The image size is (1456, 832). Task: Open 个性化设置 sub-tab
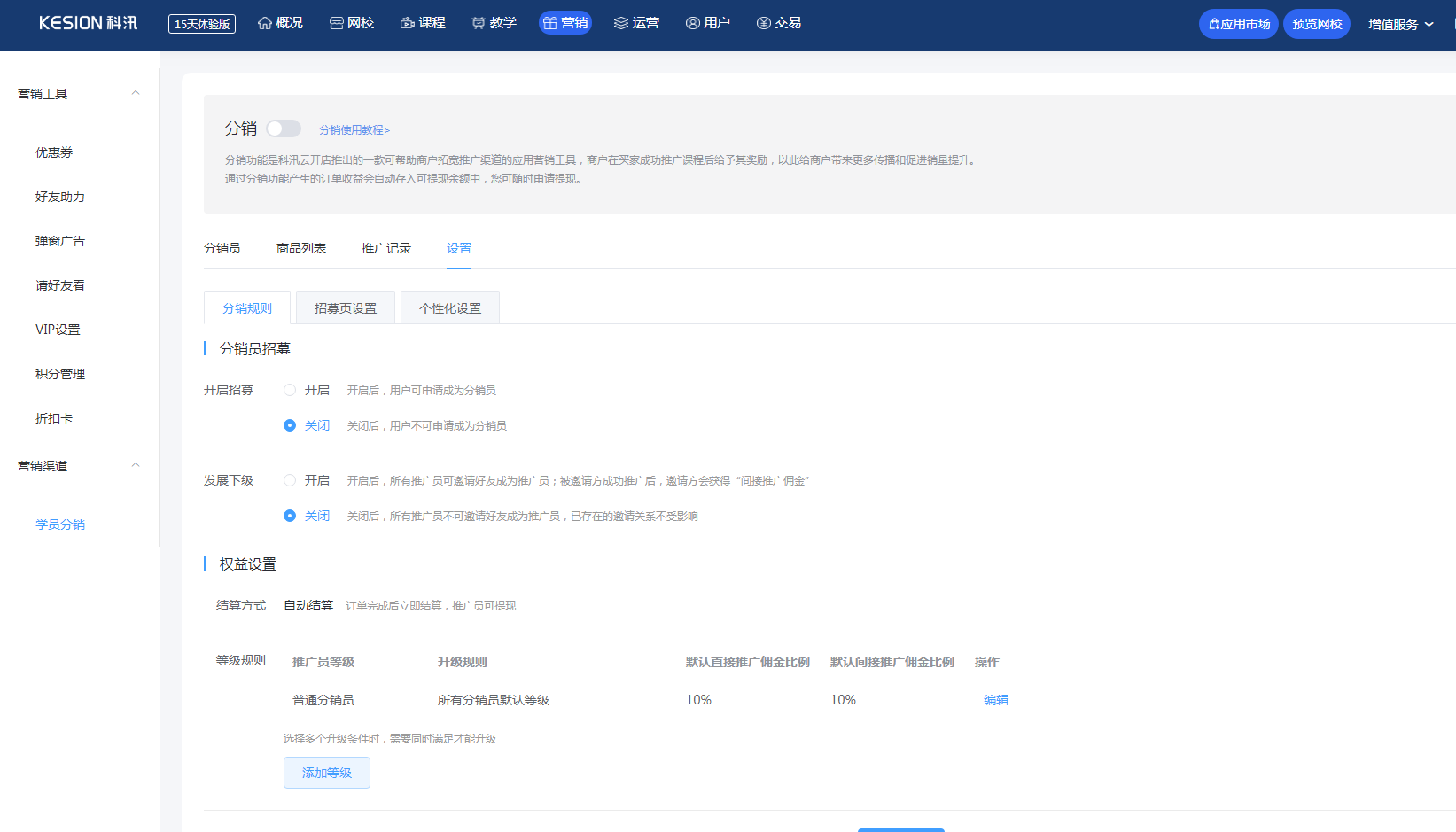450,308
